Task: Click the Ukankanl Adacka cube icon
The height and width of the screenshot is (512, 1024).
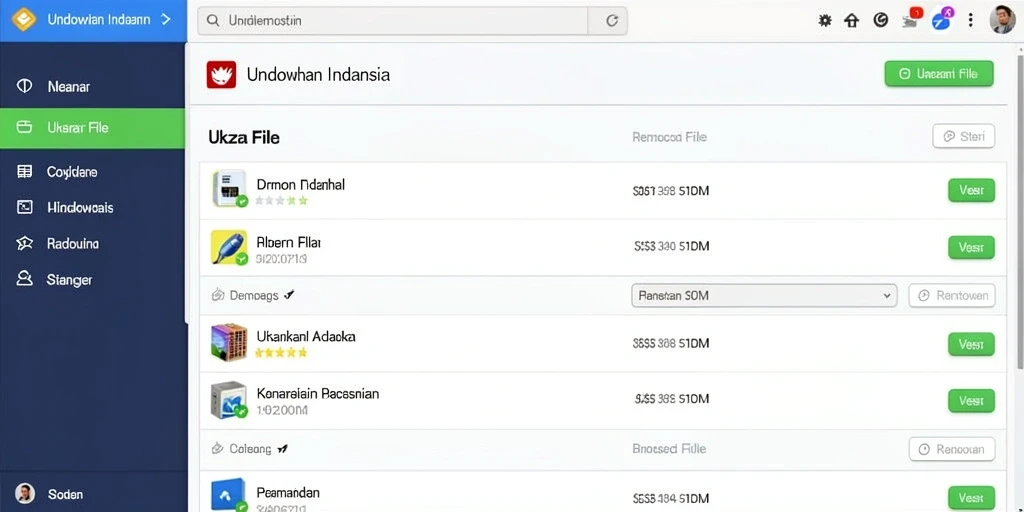Action: click(x=229, y=342)
